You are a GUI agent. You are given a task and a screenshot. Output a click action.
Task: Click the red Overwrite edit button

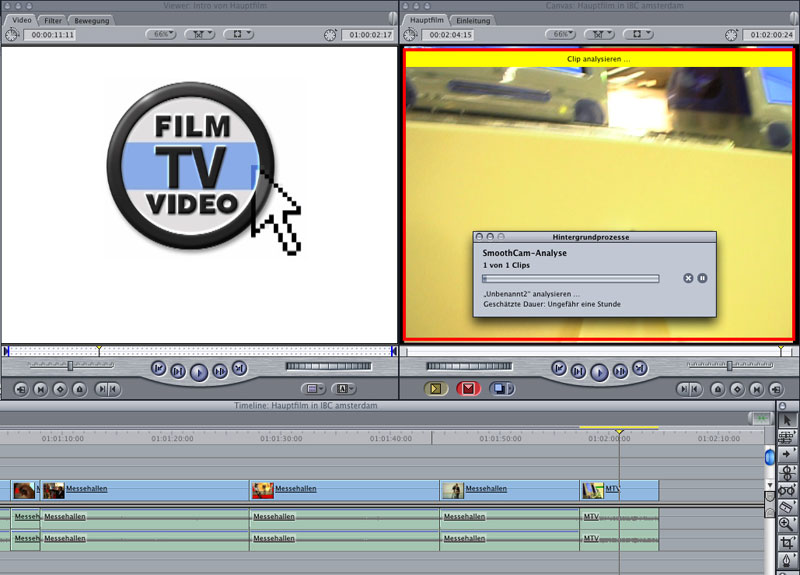pos(468,389)
